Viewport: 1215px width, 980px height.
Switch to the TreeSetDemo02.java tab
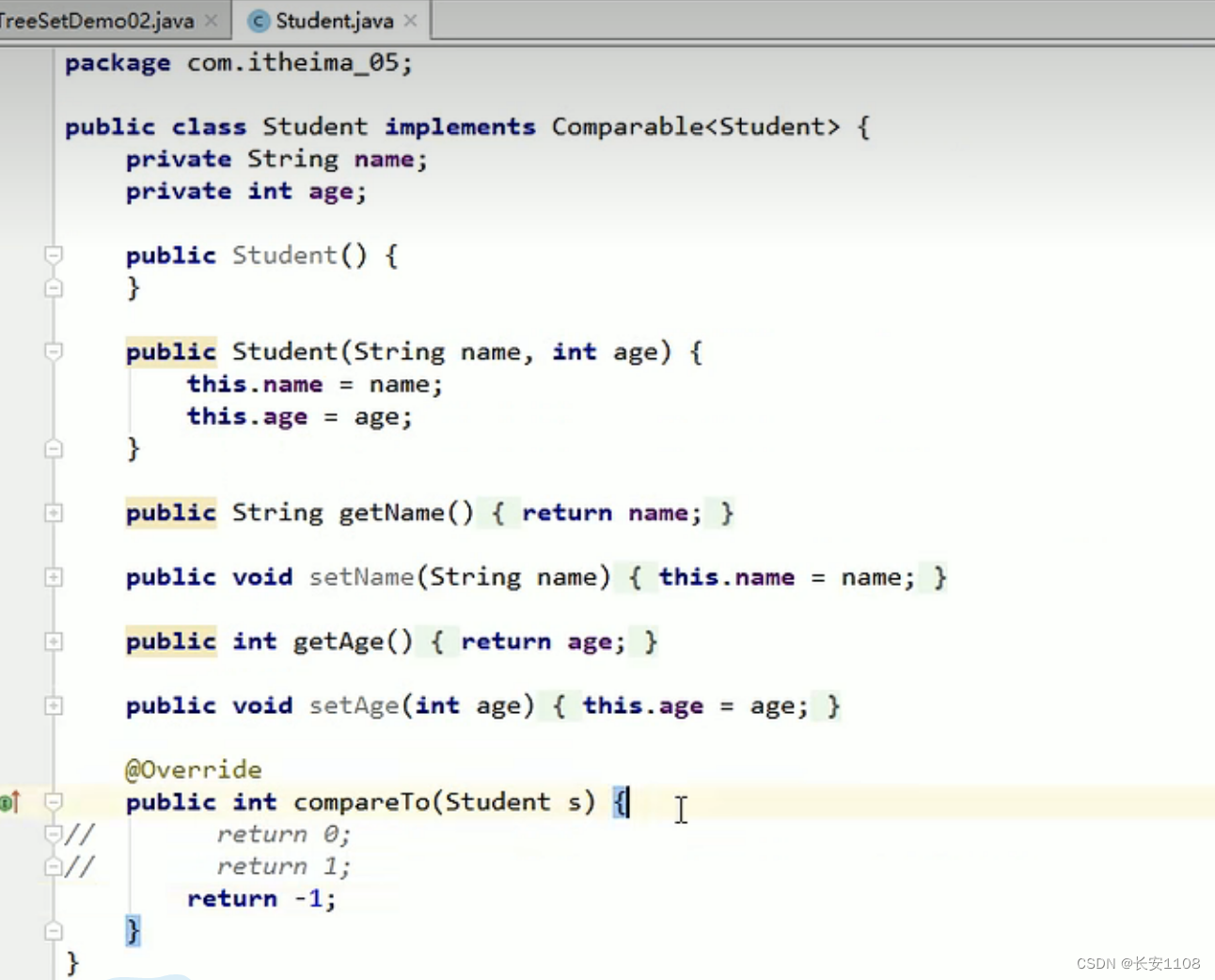(97, 20)
